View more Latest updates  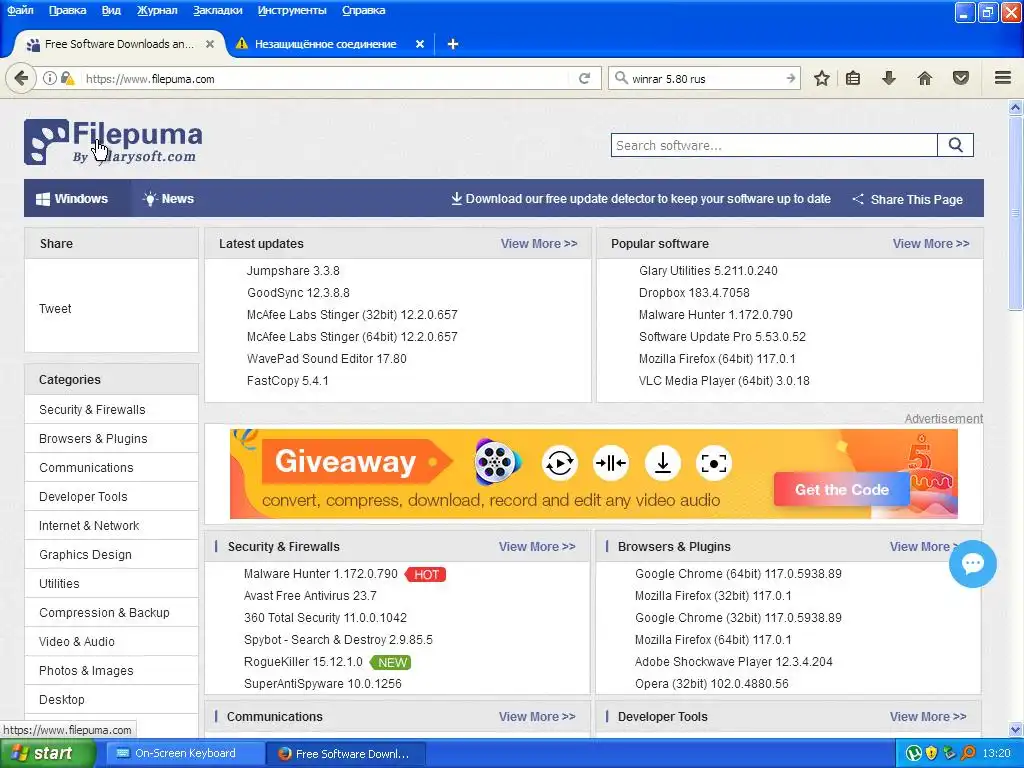point(539,244)
